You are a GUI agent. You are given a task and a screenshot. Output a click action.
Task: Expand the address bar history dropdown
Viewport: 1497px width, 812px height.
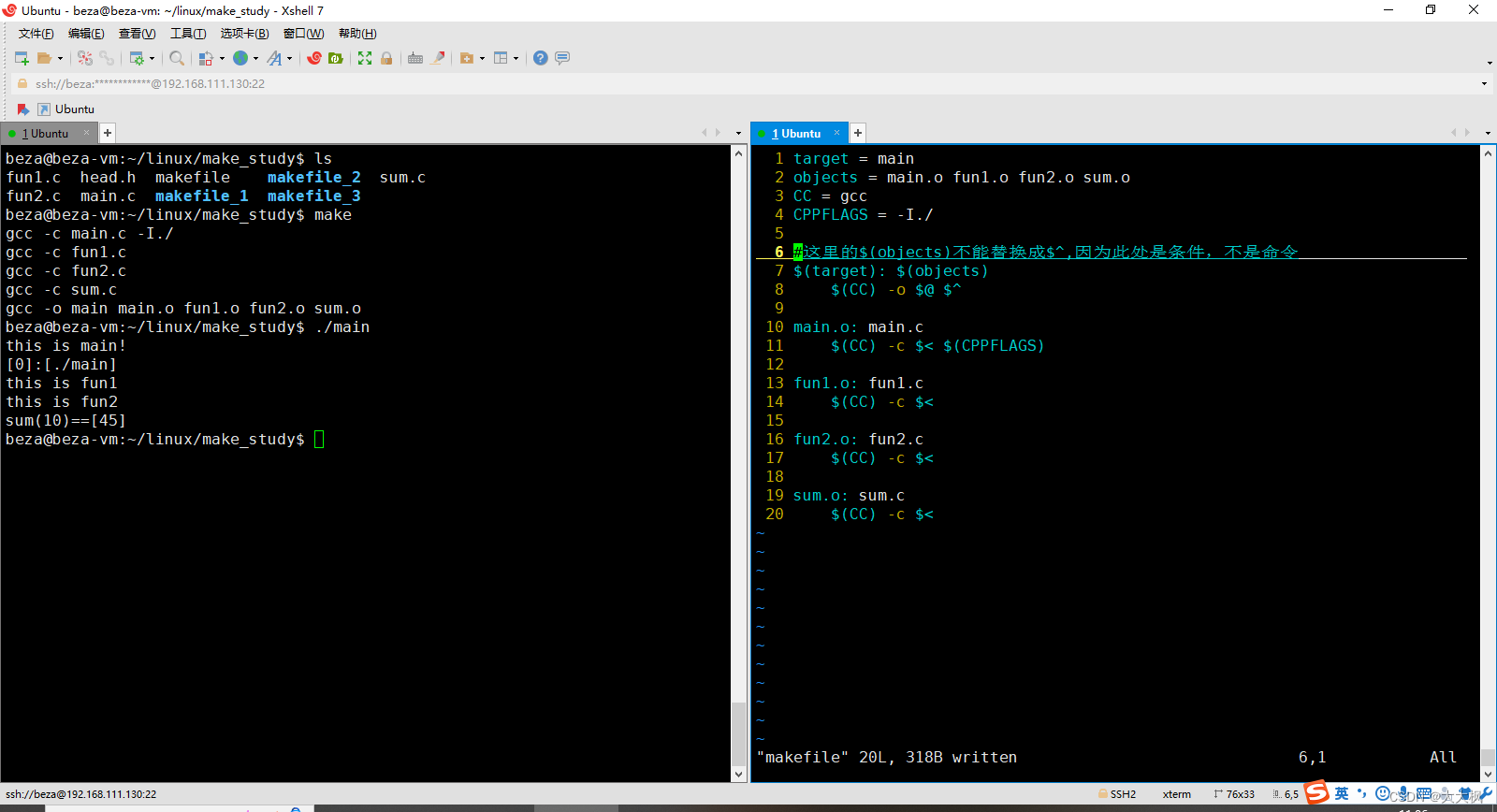point(1484,84)
